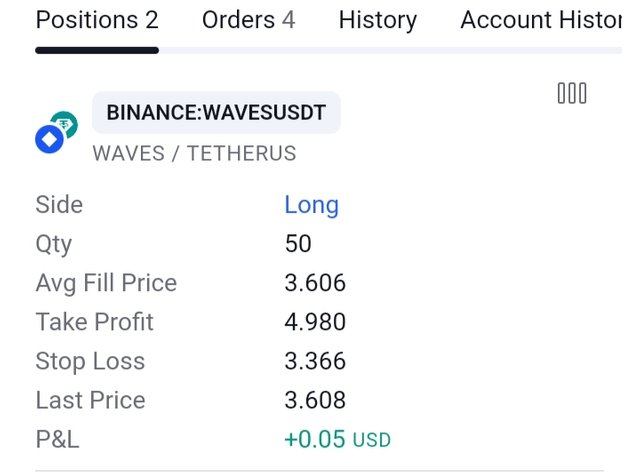Click the WAVES / TETHERUS description
This screenshot has height=474, width=640.
(x=194, y=154)
